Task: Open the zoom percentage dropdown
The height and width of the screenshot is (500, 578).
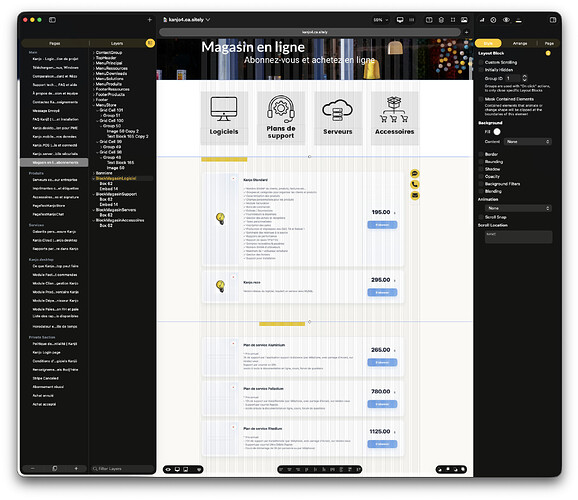Action: click(x=381, y=20)
